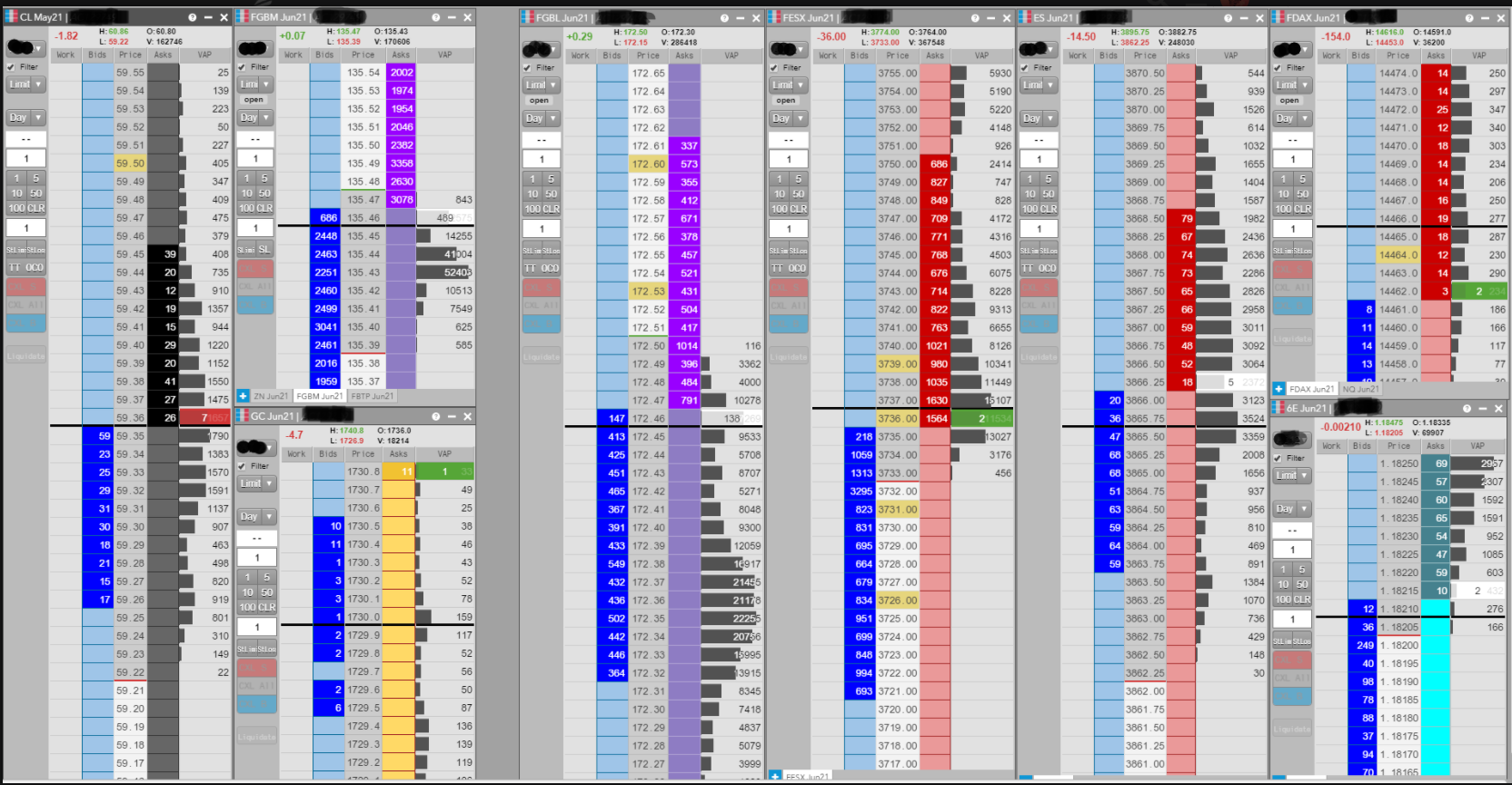Open help for the GC Jun21 window
Viewport: 1512px width, 785px height.
(x=436, y=416)
